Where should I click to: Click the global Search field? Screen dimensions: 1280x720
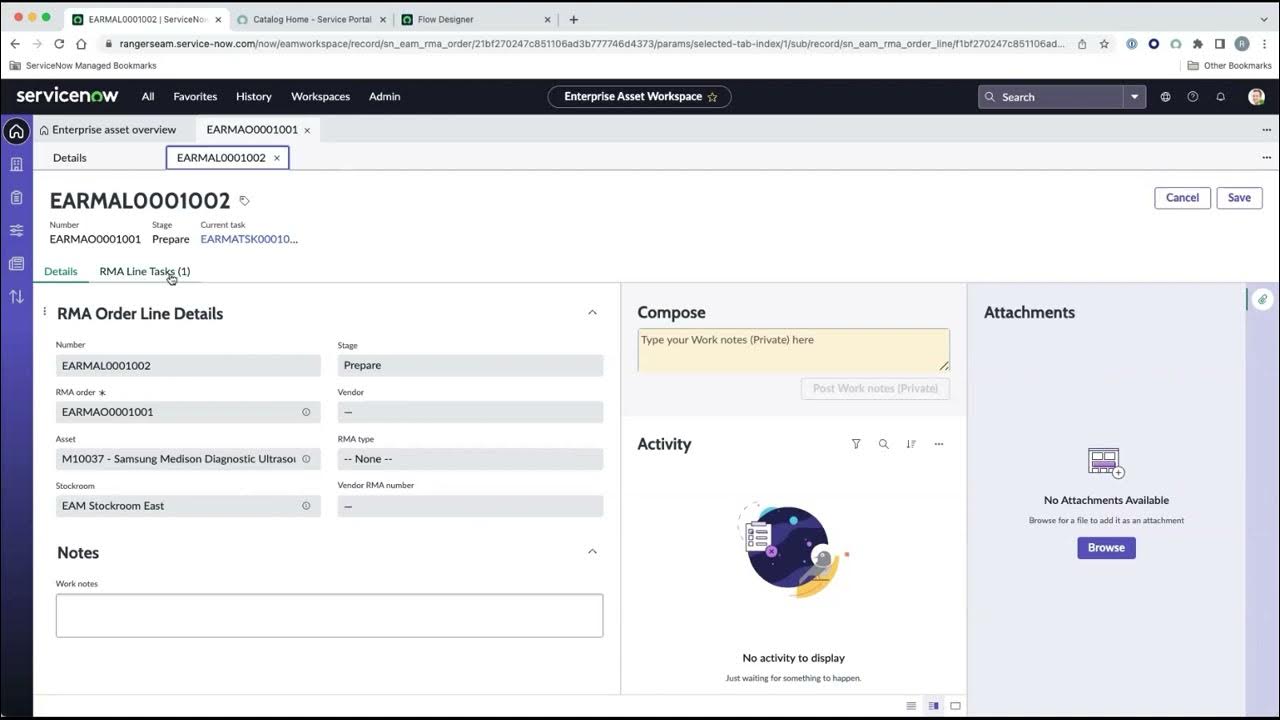[x=1051, y=97]
